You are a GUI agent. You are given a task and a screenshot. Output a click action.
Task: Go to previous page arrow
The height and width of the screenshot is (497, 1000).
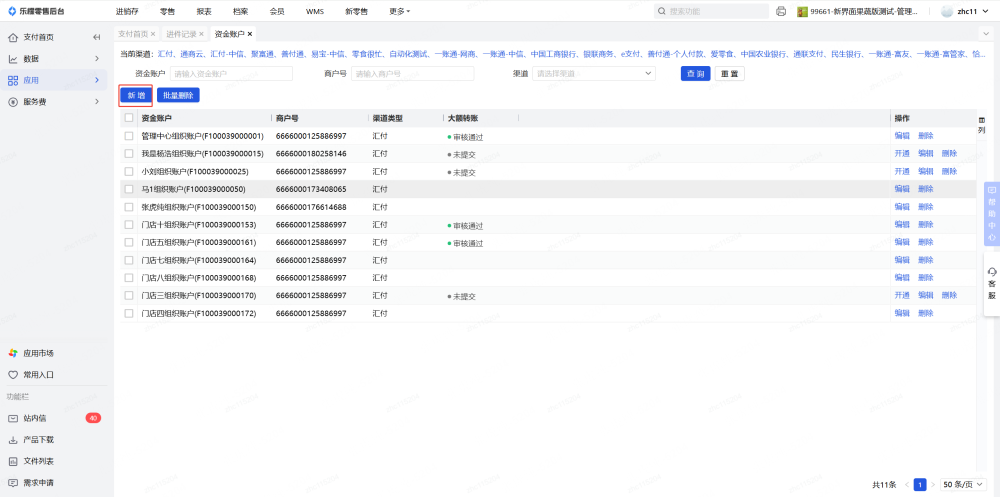pyautogui.click(x=906, y=485)
